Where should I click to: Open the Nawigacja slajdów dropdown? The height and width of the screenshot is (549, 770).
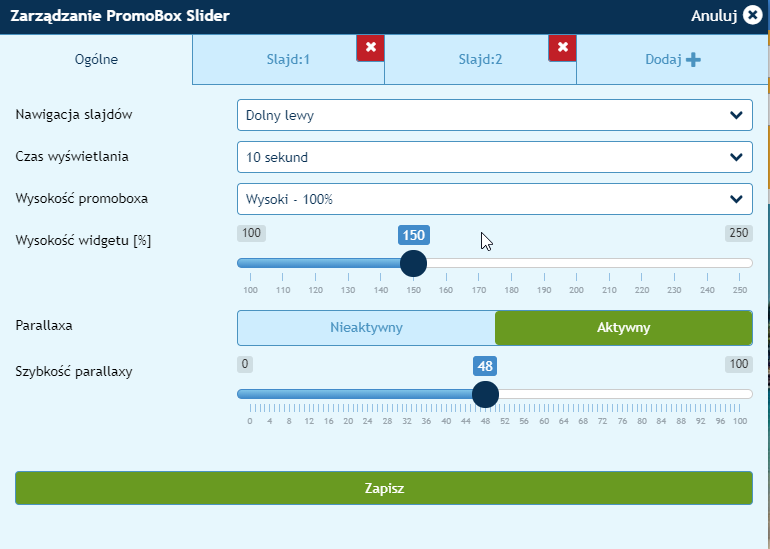(x=495, y=115)
